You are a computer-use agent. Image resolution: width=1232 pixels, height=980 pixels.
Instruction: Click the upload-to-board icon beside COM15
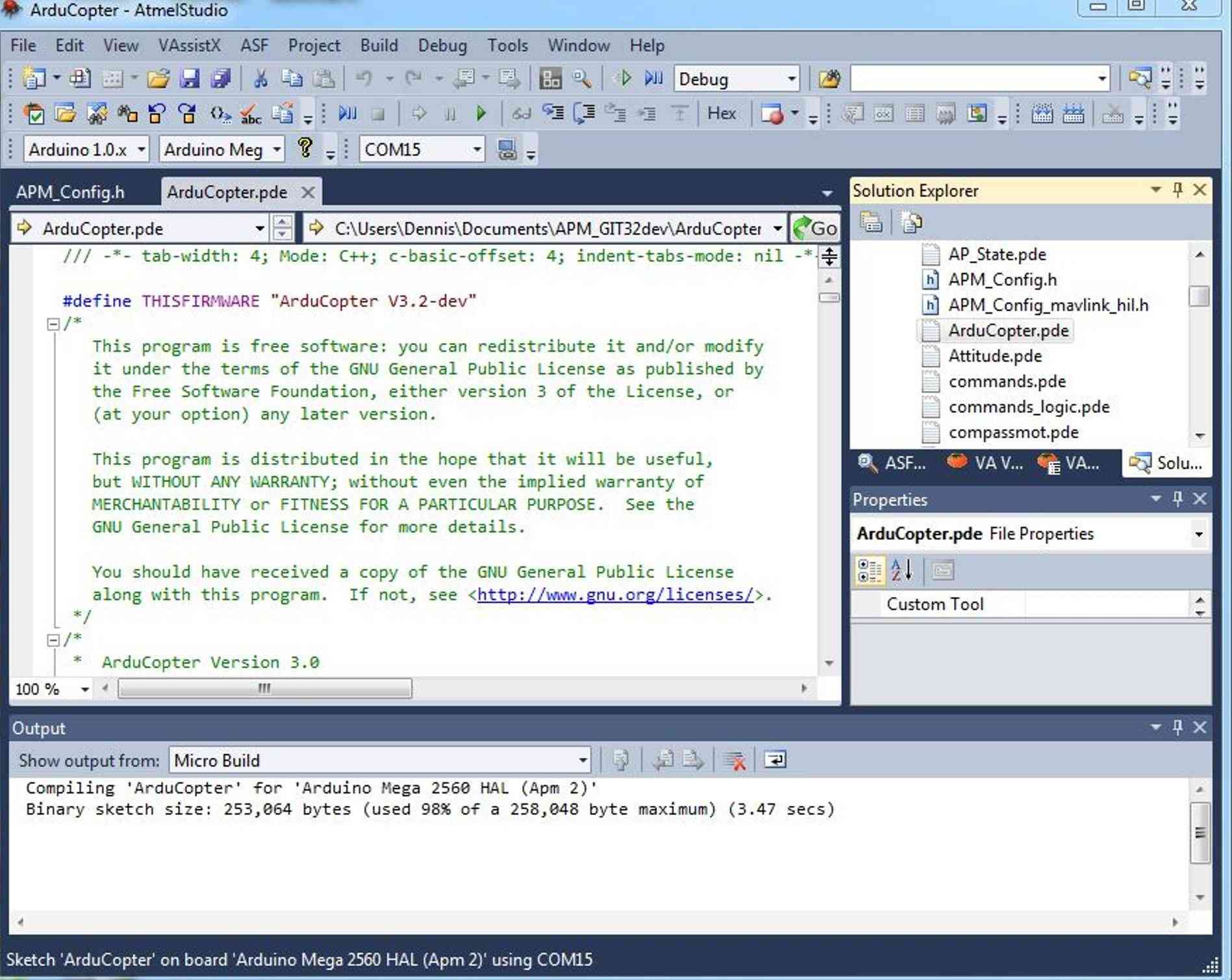(x=509, y=149)
